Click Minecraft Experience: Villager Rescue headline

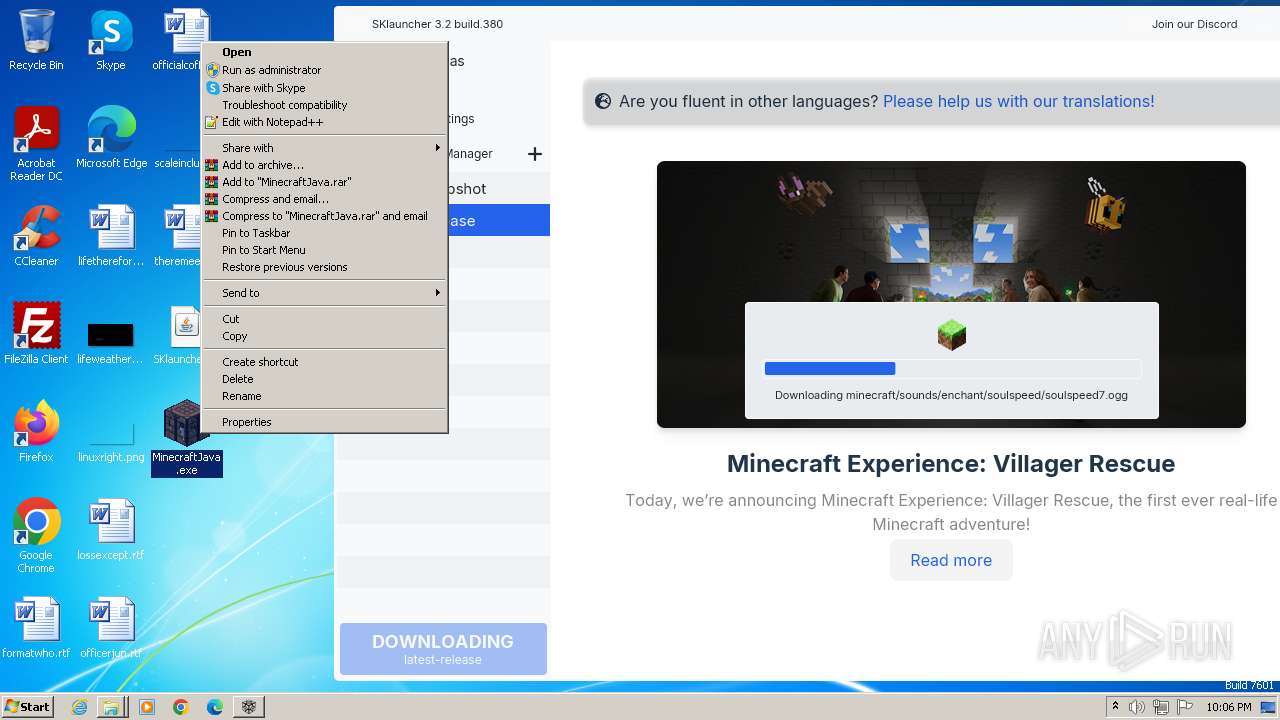[x=951, y=464]
